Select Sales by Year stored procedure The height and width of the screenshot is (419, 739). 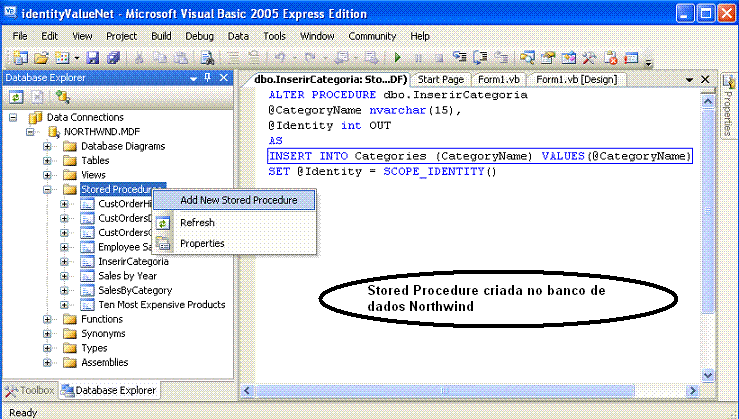(127, 276)
